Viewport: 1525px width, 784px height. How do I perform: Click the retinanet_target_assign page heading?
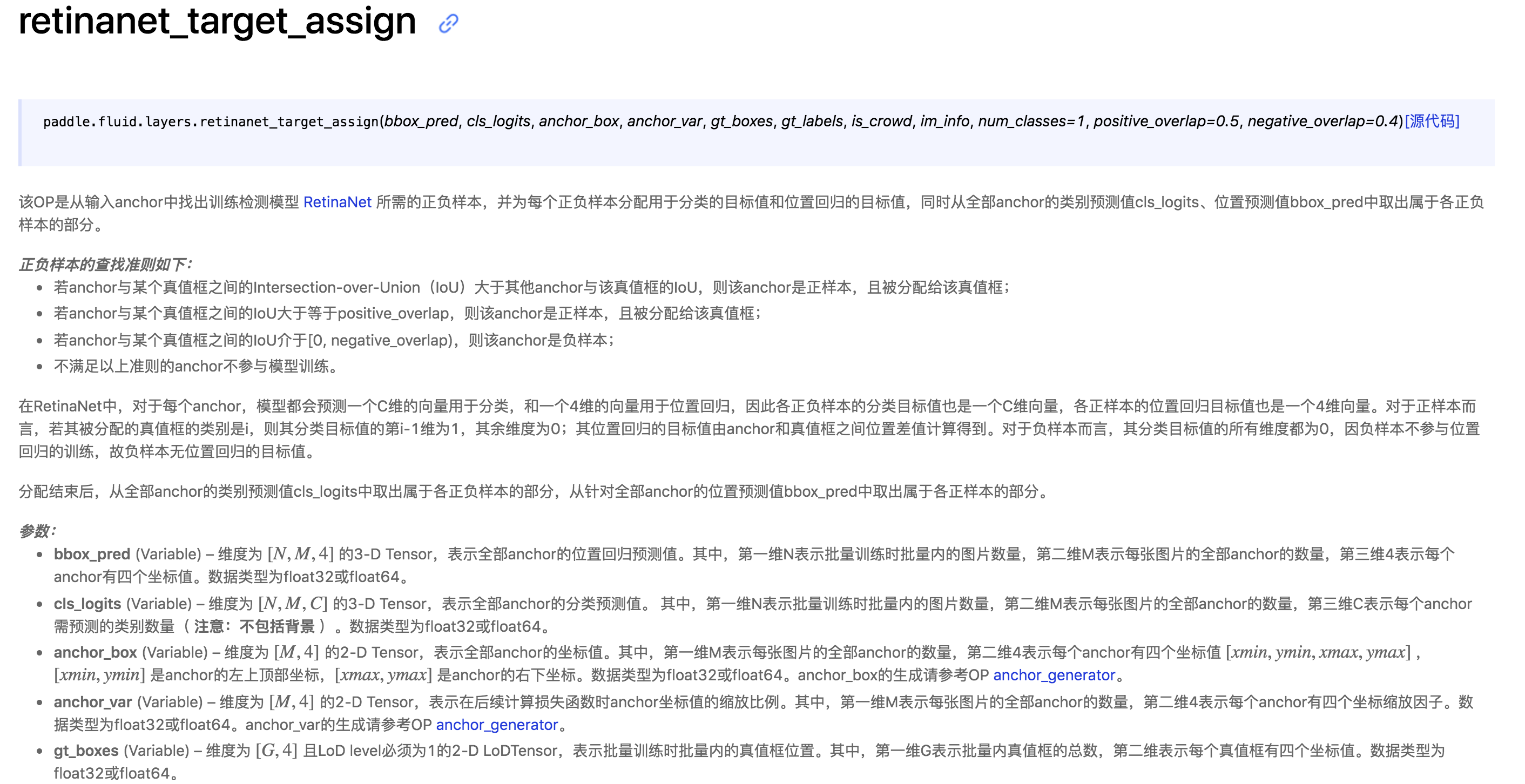coord(217,21)
